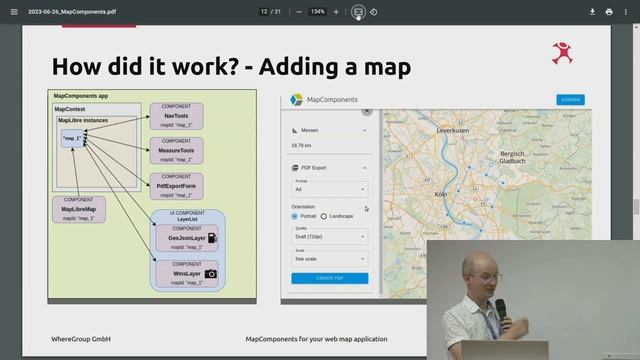Click the MapComponents app diagram heading
This screenshot has width=640, height=360.
81,96
